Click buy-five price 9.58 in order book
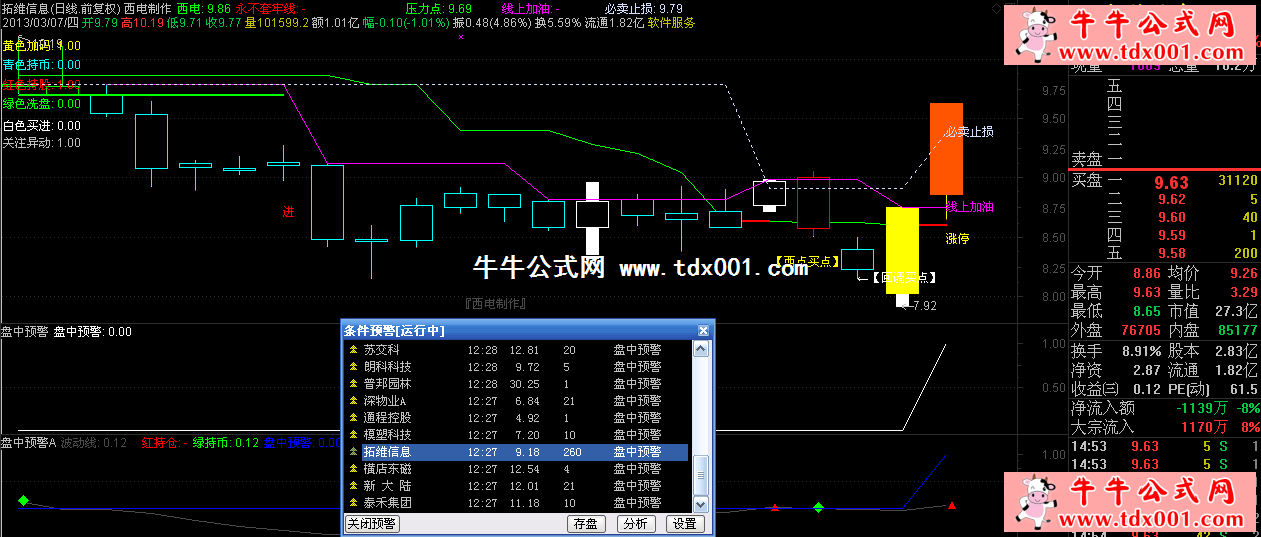 pos(1173,253)
